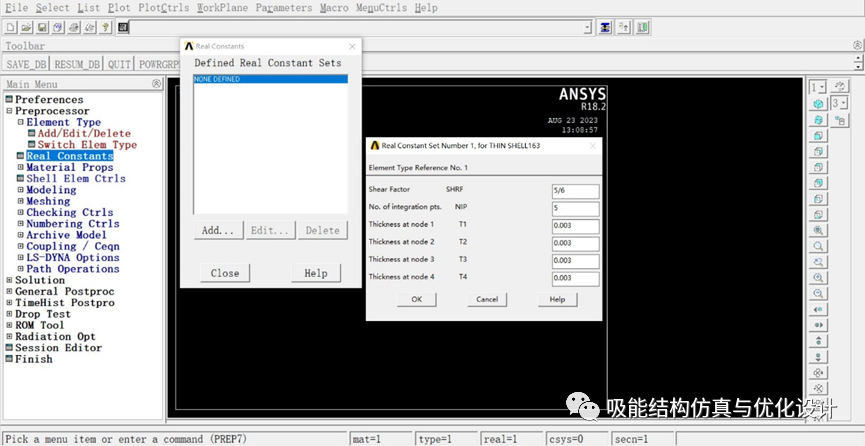The width and height of the screenshot is (865, 446).
Task: Open the PlotCtrls menu
Action: click(x=164, y=8)
